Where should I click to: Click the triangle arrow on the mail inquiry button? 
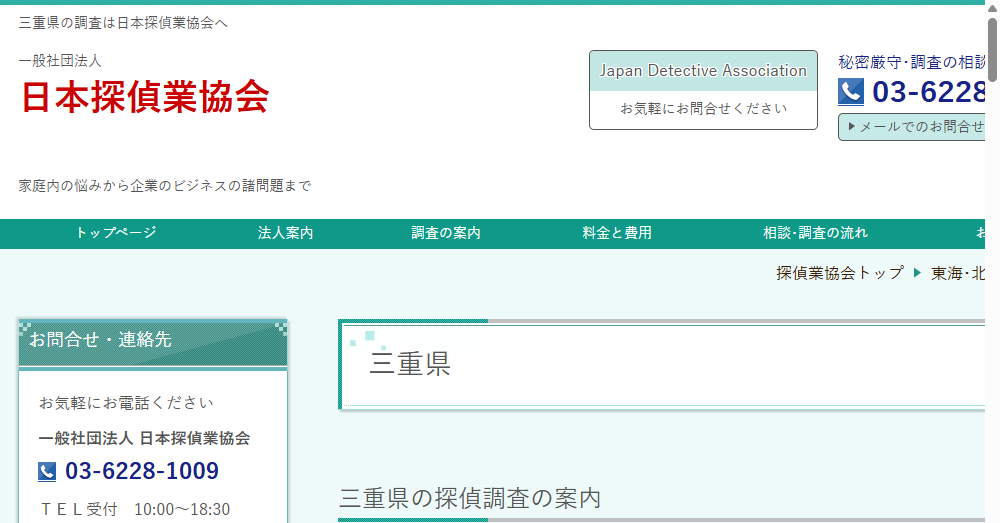[x=851, y=127]
